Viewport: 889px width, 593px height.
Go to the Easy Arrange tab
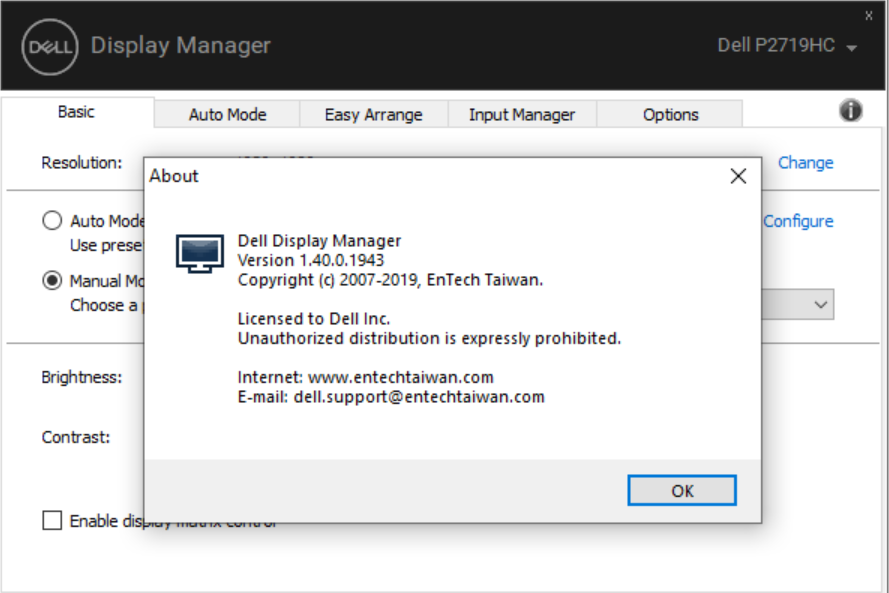pyautogui.click(x=374, y=115)
